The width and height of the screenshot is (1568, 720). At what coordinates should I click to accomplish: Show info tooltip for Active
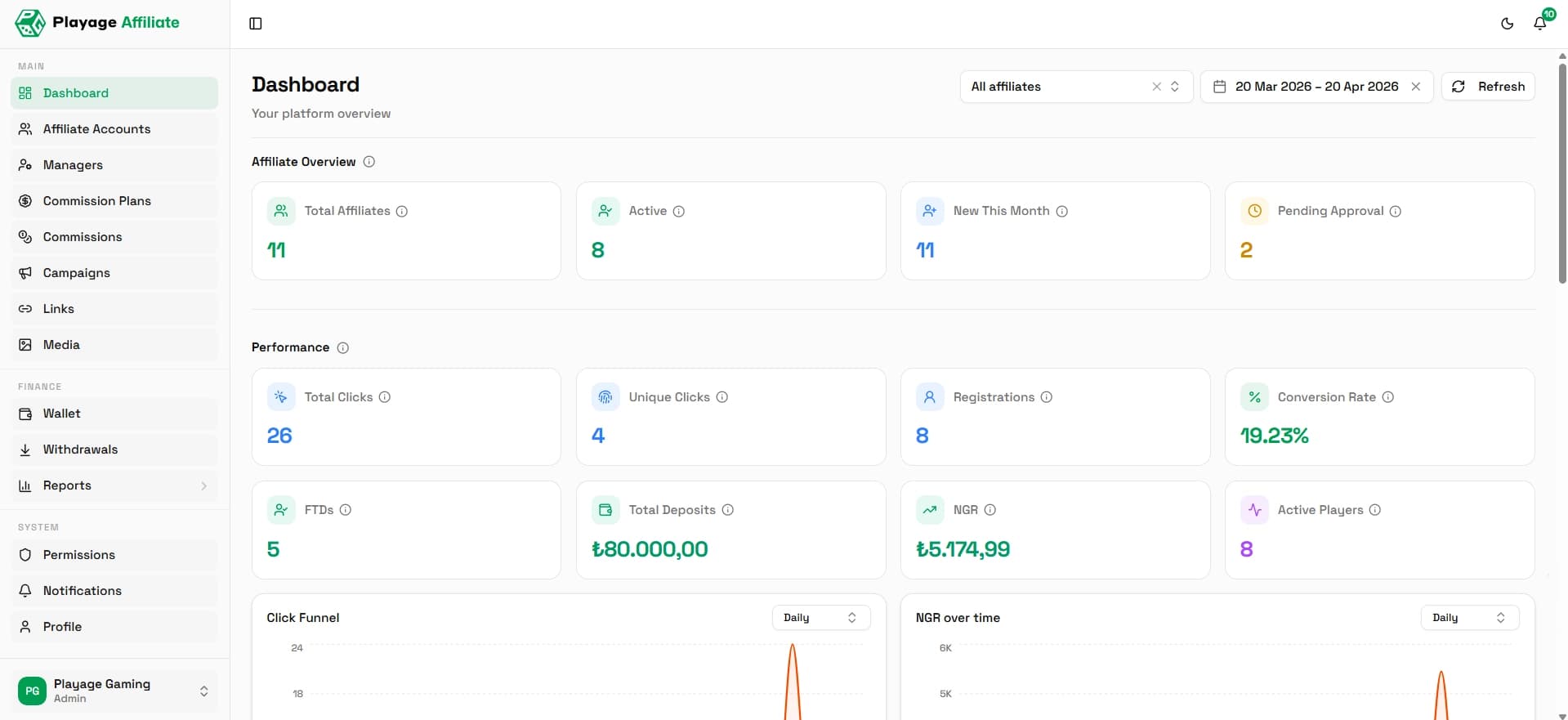coord(679,211)
